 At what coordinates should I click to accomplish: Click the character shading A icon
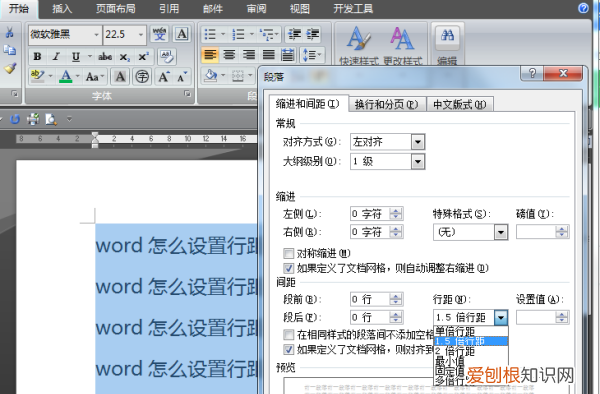tap(120, 77)
